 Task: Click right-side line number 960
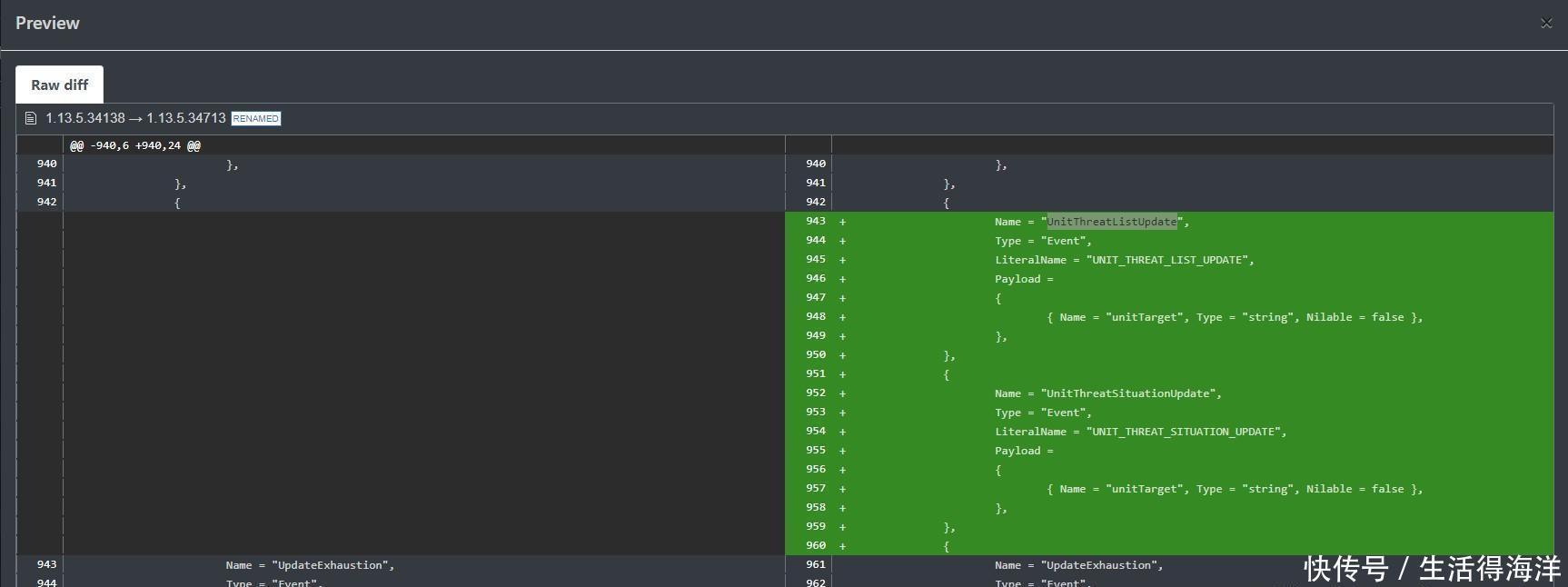[x=816, y=545]
